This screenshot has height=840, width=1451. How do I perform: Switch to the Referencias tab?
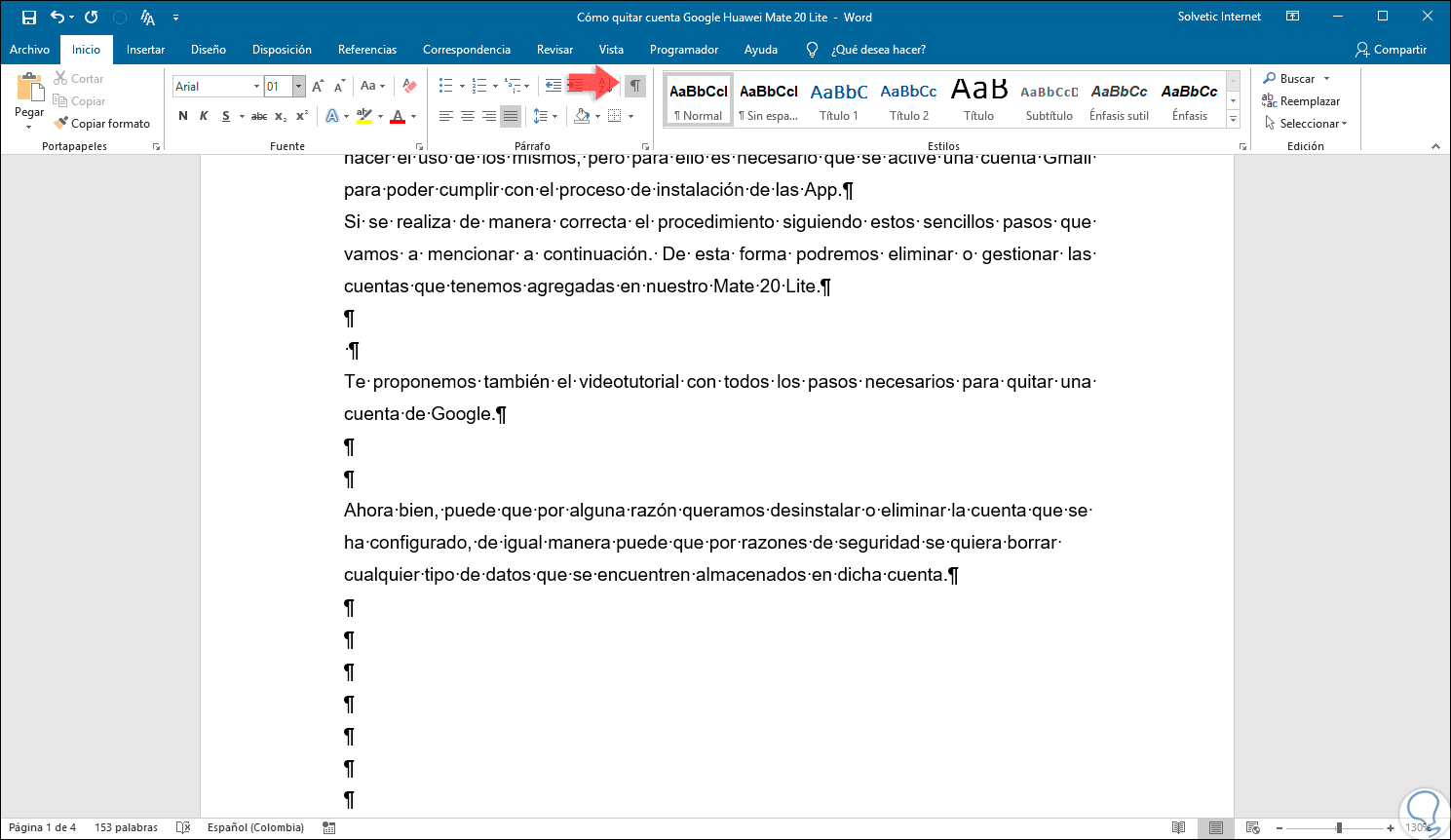click(367, 50)
